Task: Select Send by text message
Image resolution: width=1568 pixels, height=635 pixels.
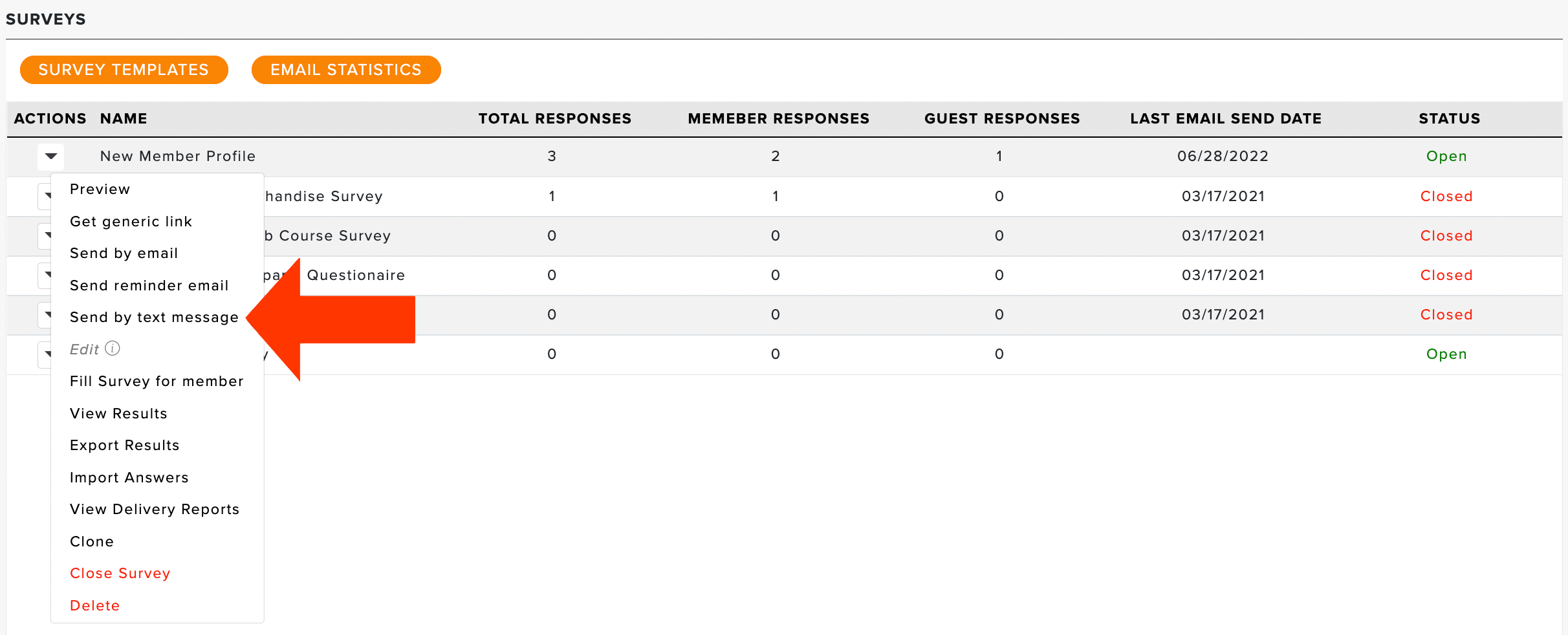Action: (x=155, y=317)
